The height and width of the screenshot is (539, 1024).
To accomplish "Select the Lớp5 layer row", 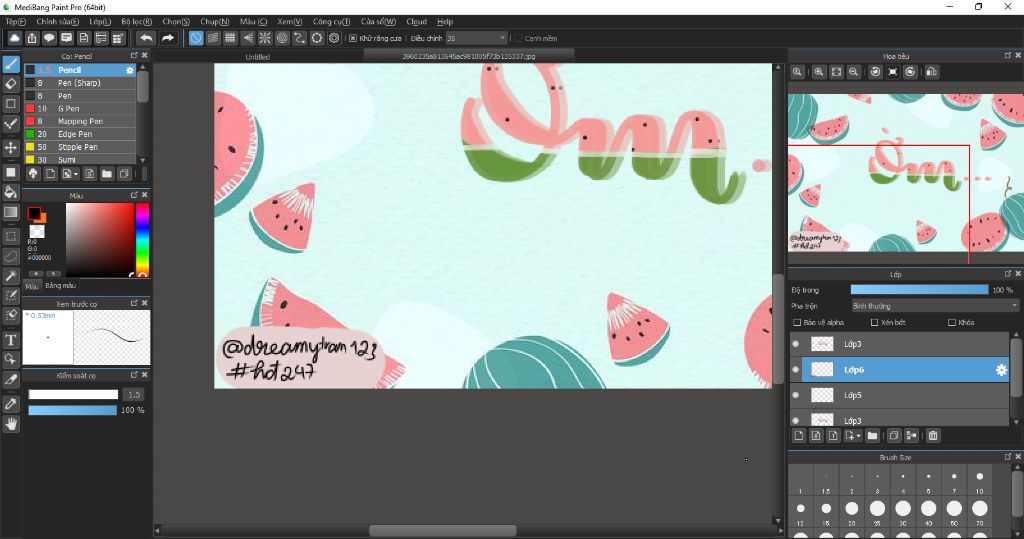I will (900, 395).
